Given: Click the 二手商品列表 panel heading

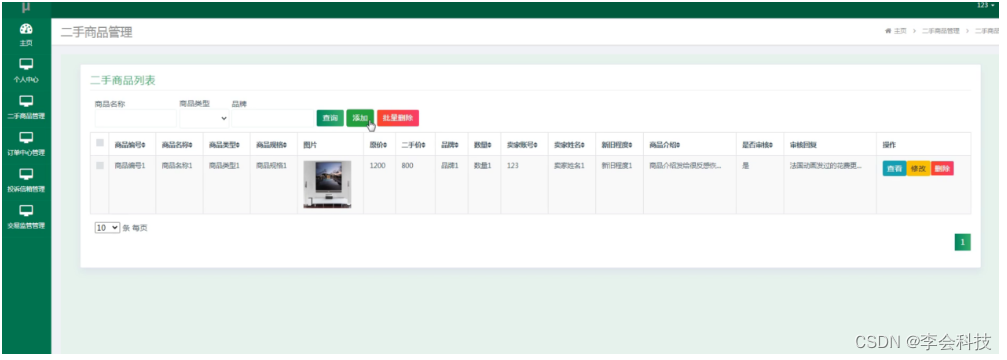Looking at the screenshot, I should coord(123,81).
